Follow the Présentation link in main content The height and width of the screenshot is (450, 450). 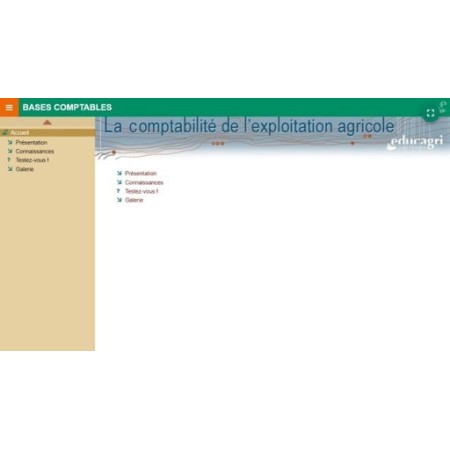(141, 173)
